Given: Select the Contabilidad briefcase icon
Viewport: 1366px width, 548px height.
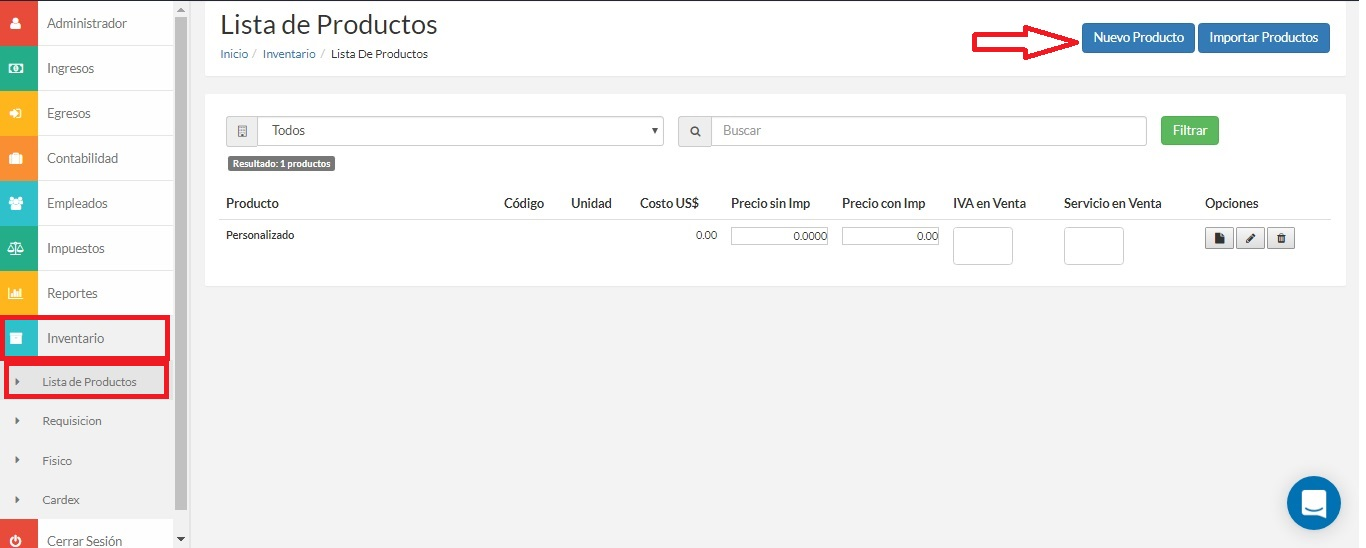Looking at the screenshot, I should 15,158.
